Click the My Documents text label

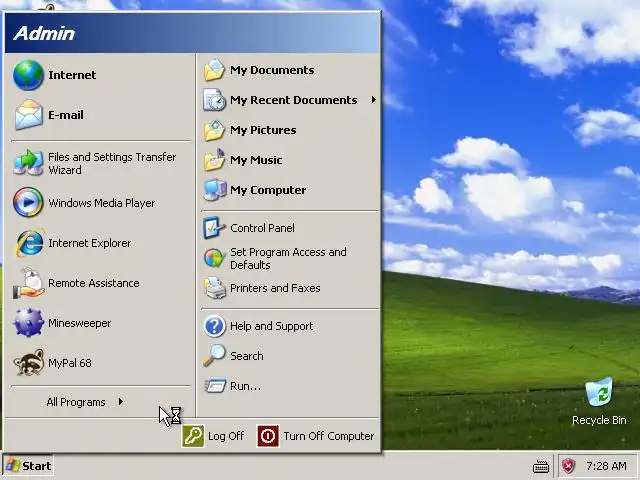point(272,70)
